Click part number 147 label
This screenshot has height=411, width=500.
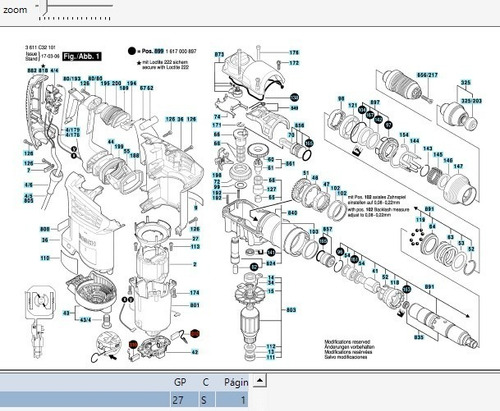[458, 166]
